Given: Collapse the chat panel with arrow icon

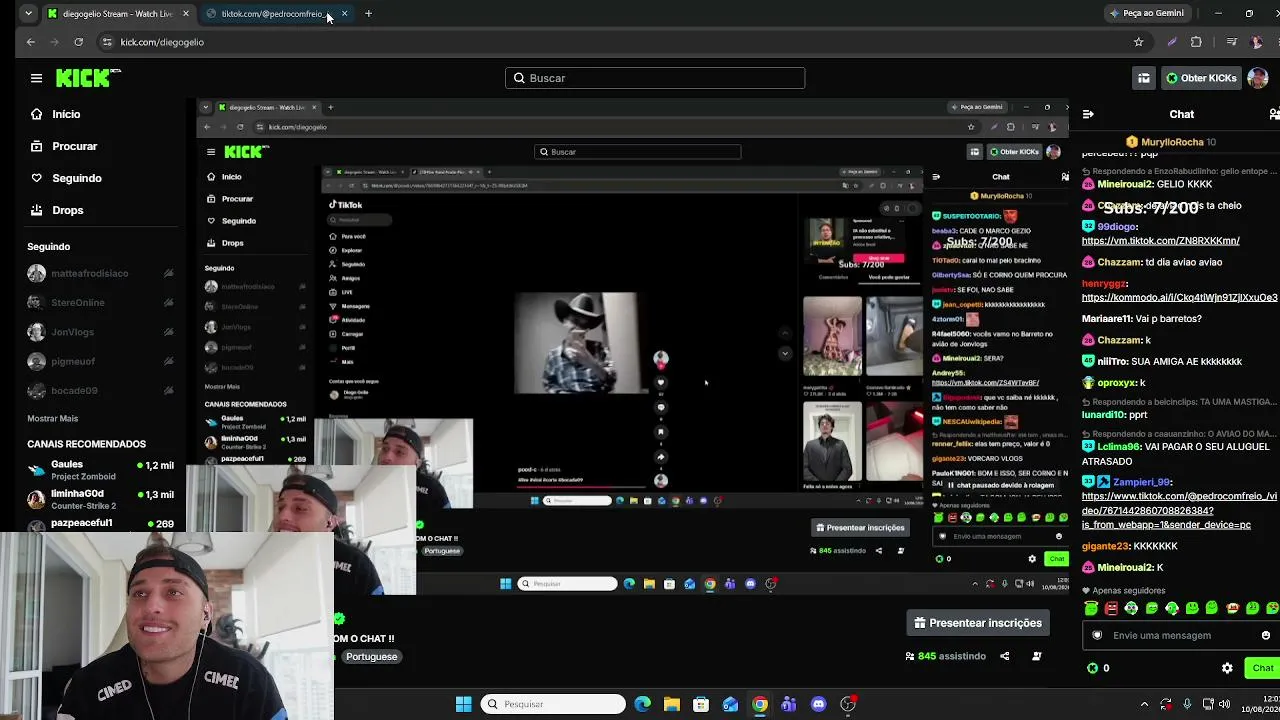Looking at the screenshot, I should pyautogui.click(x=1088, y=114).
